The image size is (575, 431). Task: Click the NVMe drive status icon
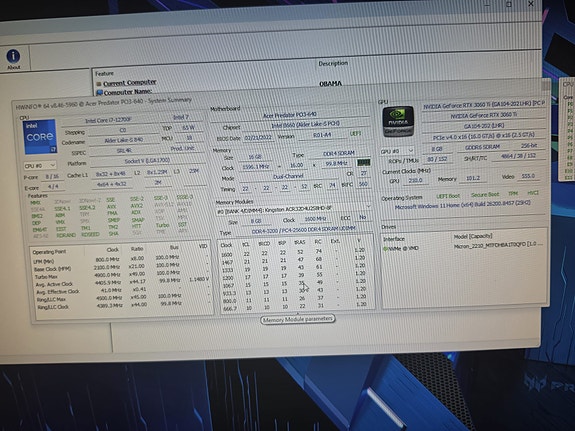(x=385, y=249)
